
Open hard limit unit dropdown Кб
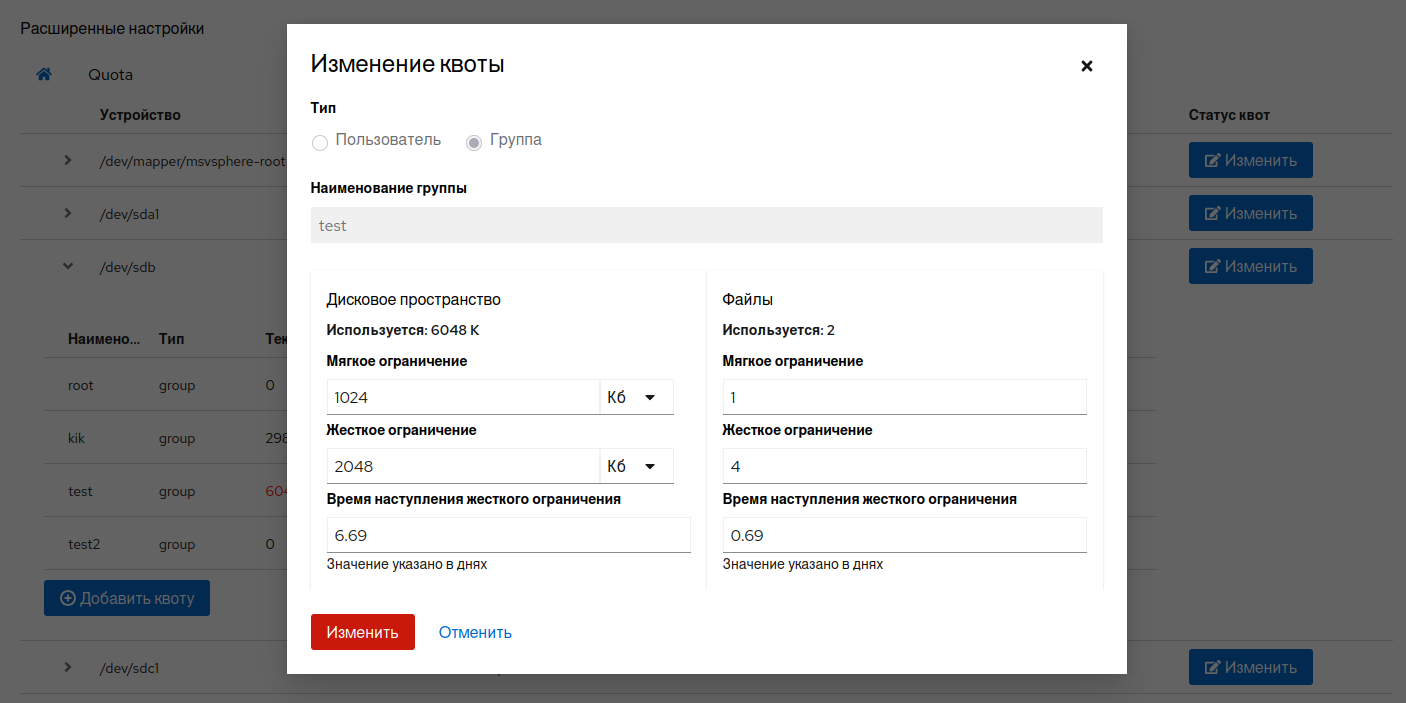click(x=636, y=466)
